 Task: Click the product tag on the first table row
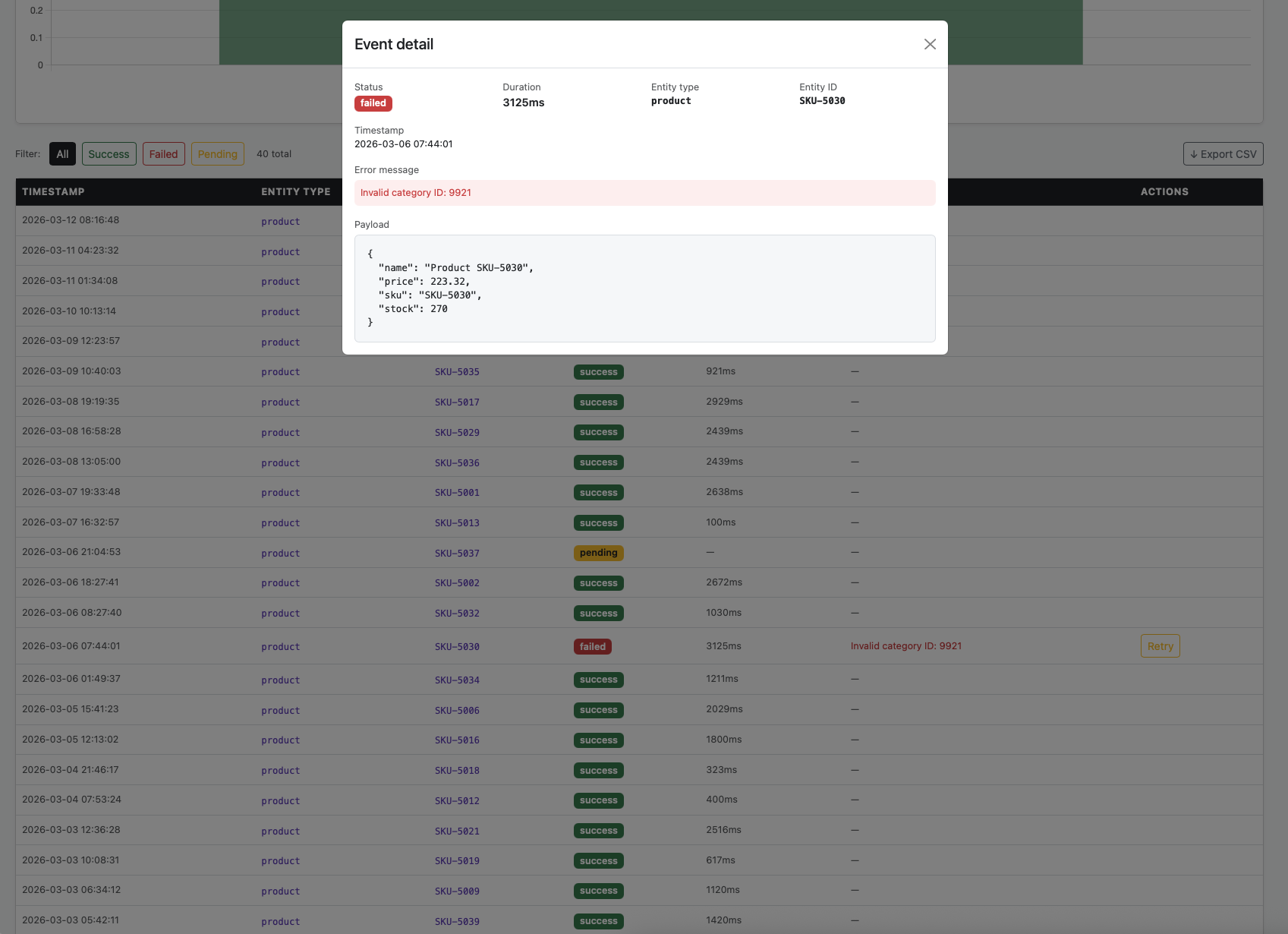pos(280,221)
